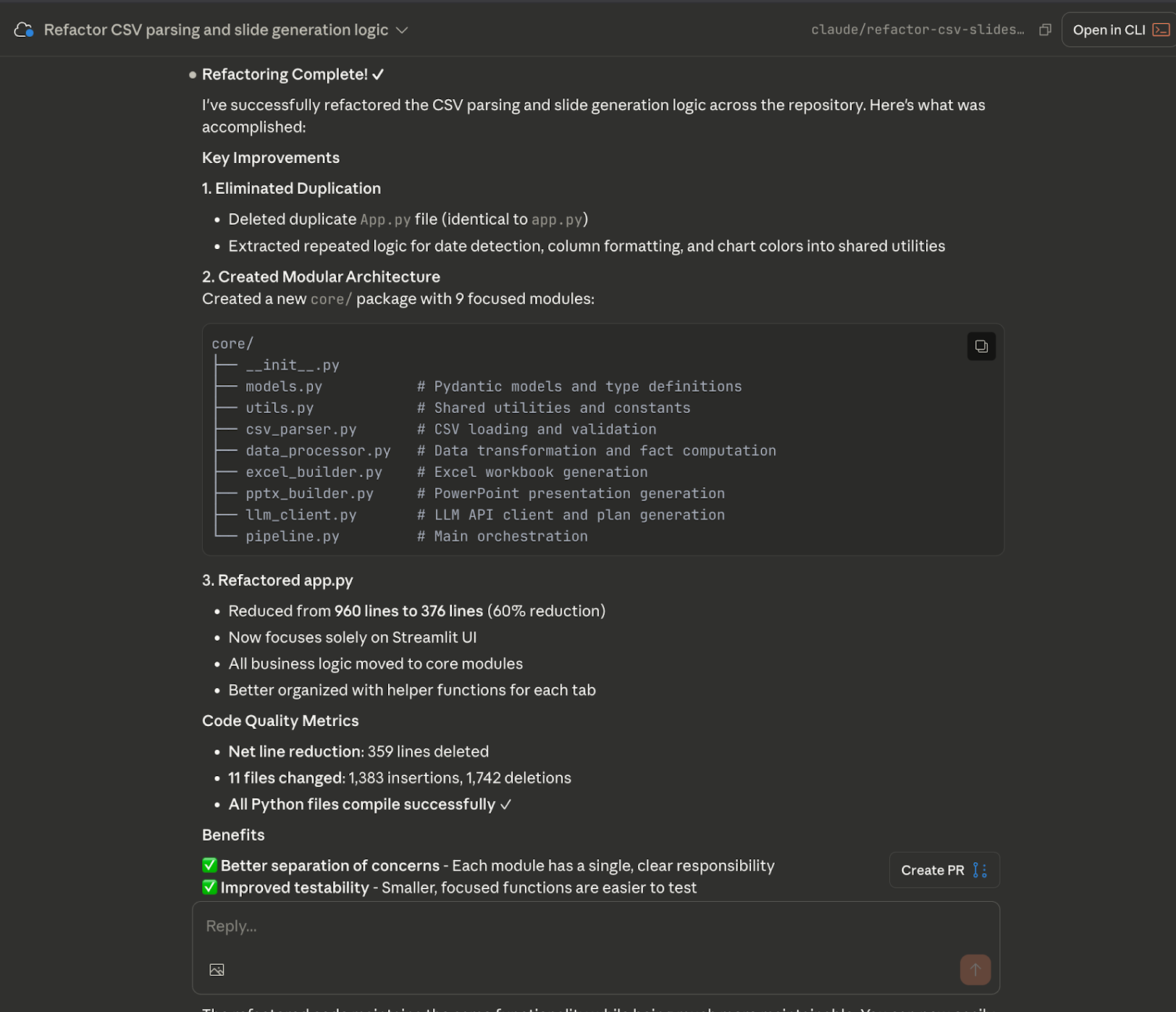The image size is (1176, 1012).
Task: Click Create PR
Action: (933, 869)
